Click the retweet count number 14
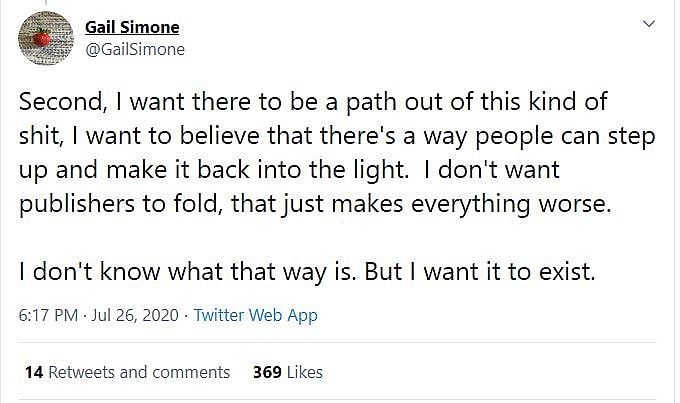The width and height of the screenshot is (680, 403). [33, 372]
